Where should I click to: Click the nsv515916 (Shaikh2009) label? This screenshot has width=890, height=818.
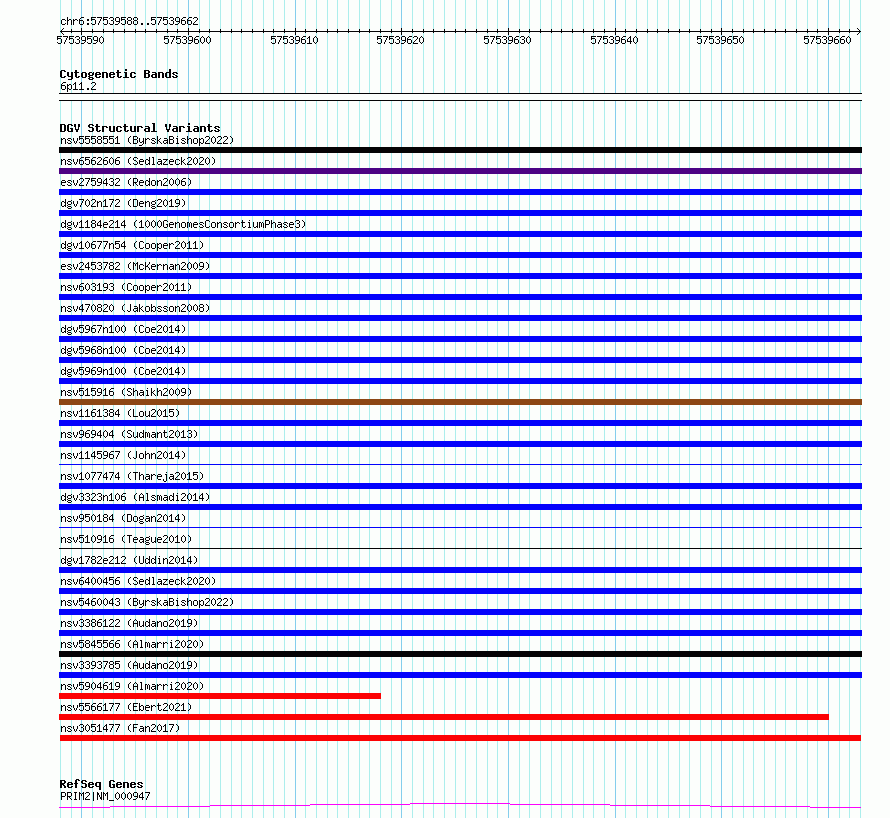coord(126,392)
